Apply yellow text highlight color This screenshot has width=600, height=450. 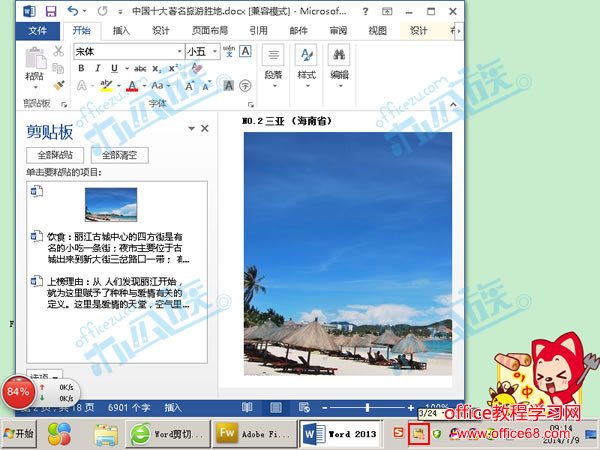[x=106, y=86]
